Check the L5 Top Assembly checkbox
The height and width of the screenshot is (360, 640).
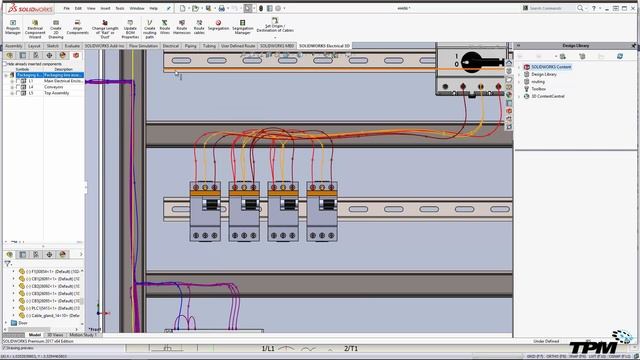(18, 93)
